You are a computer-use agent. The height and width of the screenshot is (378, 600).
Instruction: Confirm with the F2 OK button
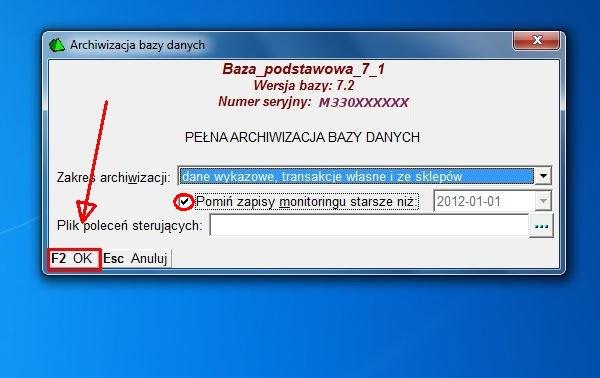[x=75, y=259]
